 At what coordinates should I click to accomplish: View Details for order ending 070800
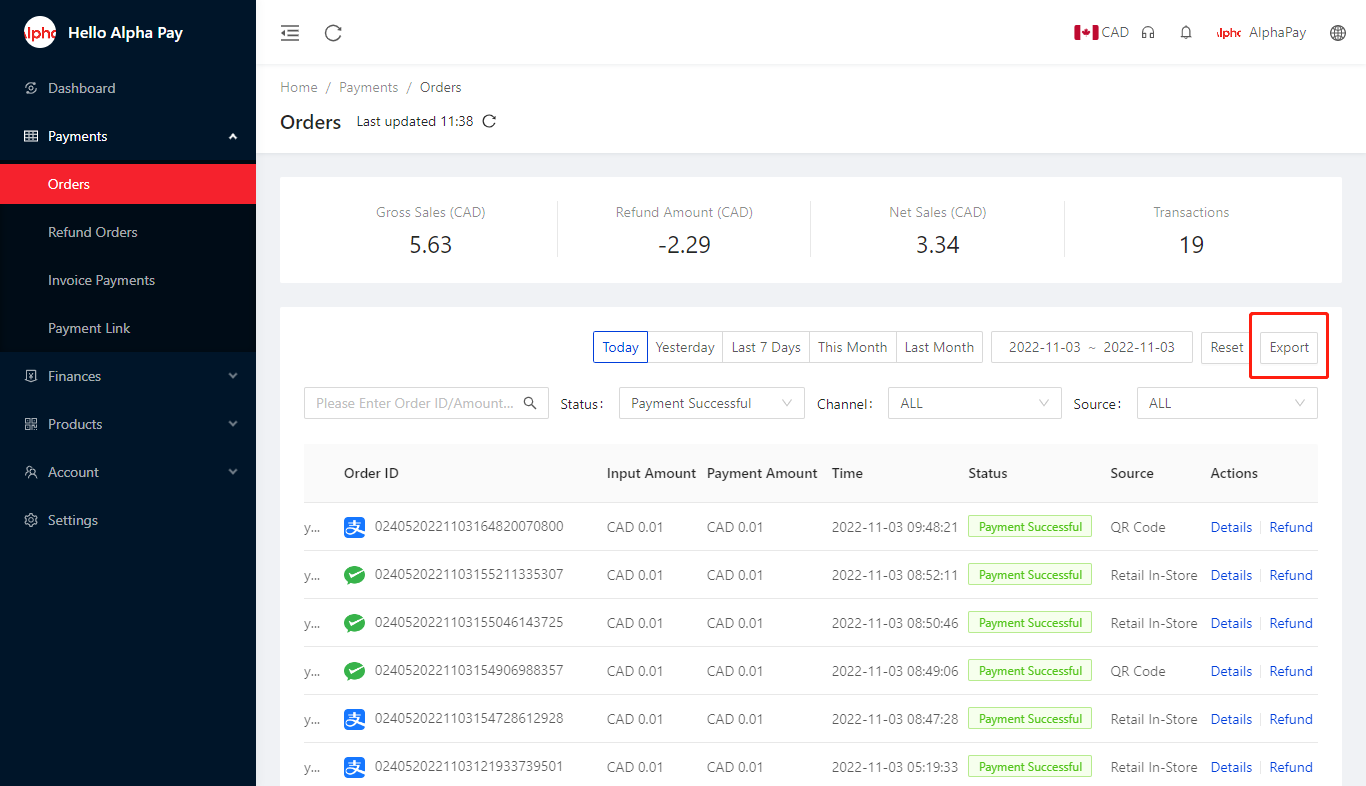coord(1231,527)
